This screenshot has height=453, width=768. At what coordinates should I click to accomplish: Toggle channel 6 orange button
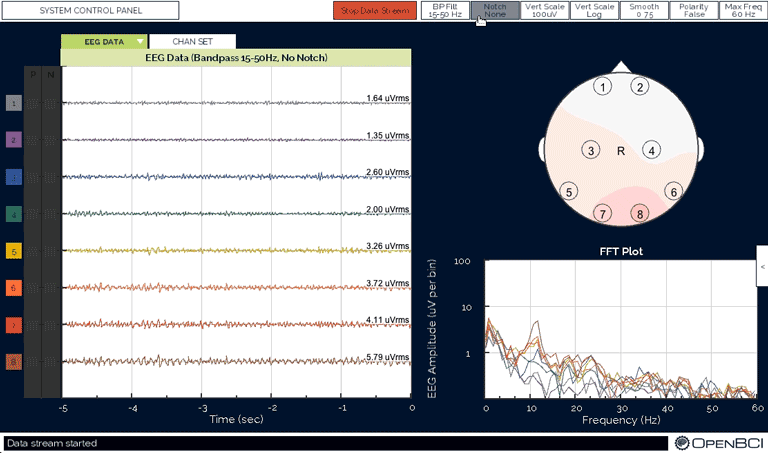[14, 288]
